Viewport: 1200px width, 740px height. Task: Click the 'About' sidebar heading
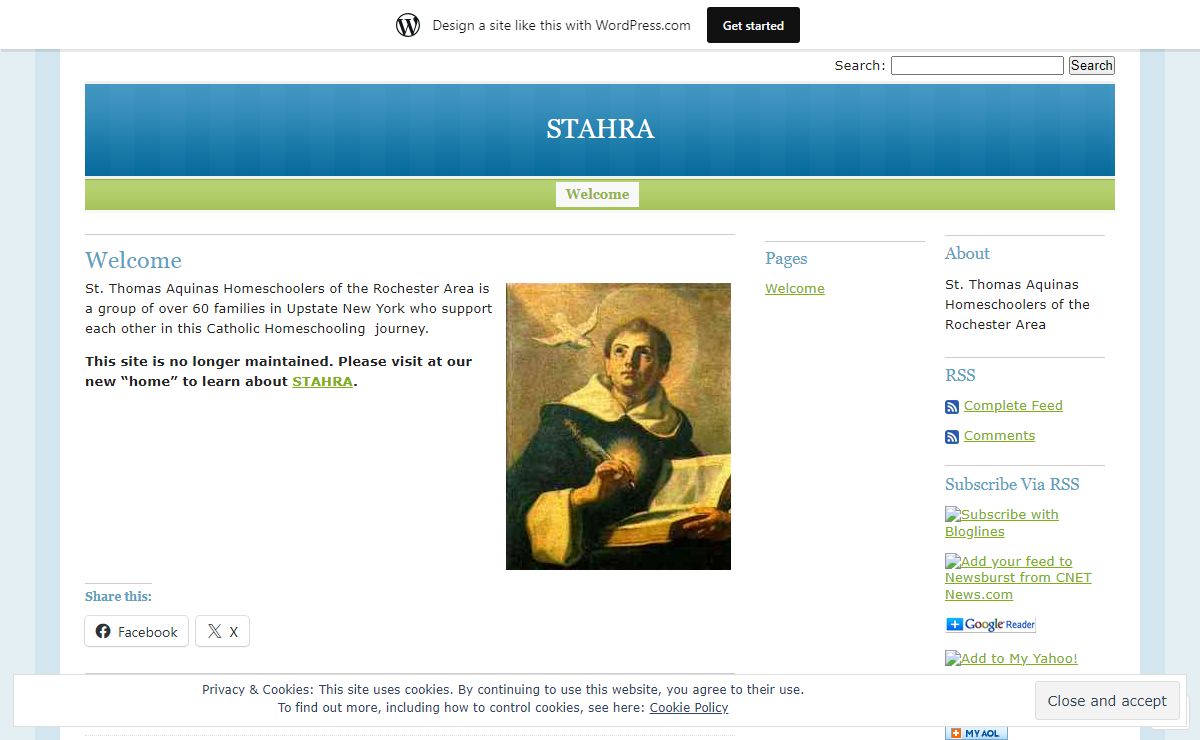point(967,253)
